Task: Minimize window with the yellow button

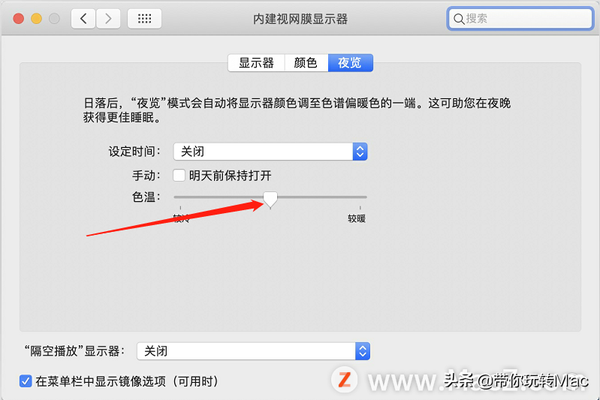Action: pyautogui.click(x=36, y=18)
